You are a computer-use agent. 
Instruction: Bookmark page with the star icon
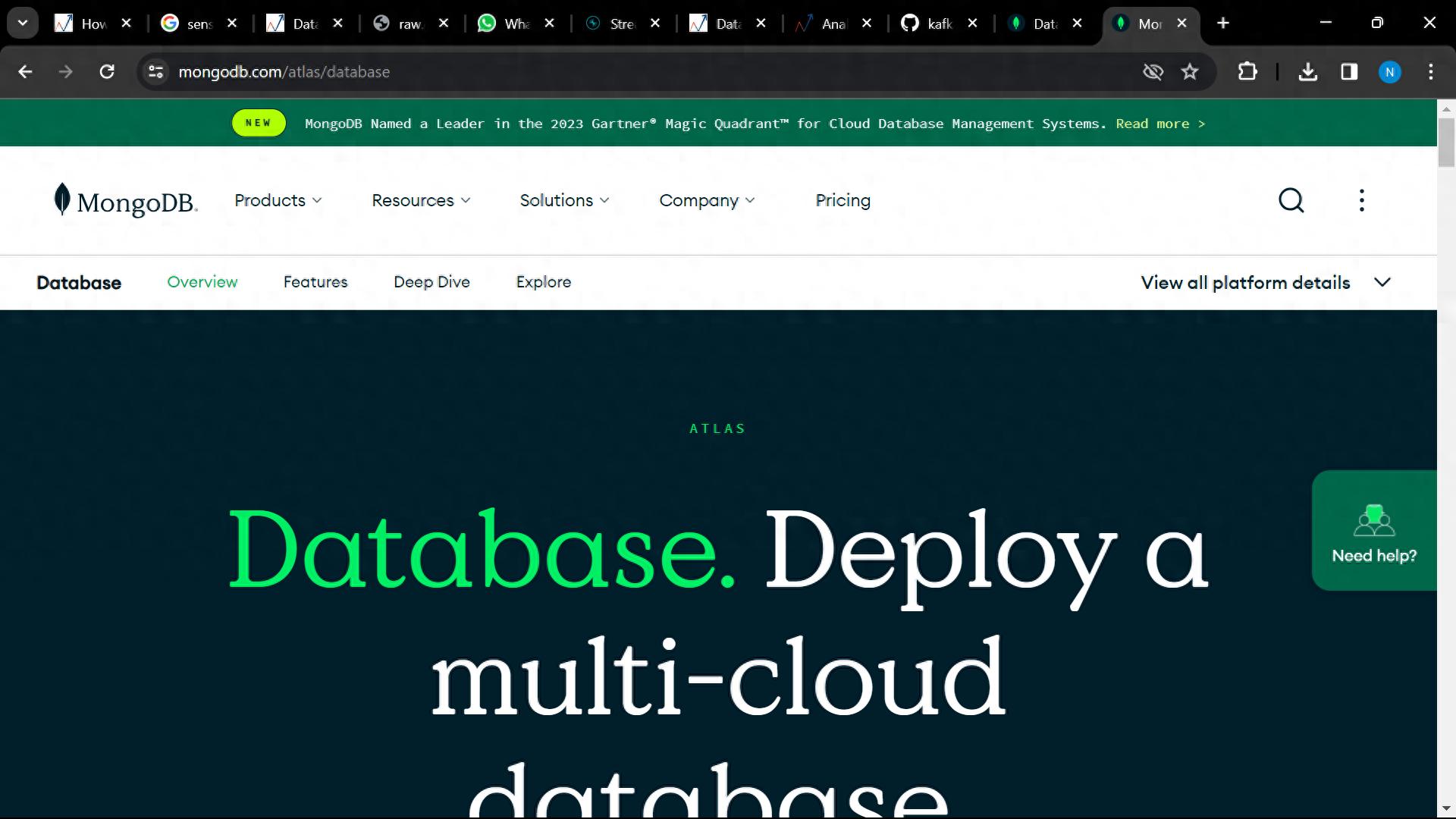1190,72
